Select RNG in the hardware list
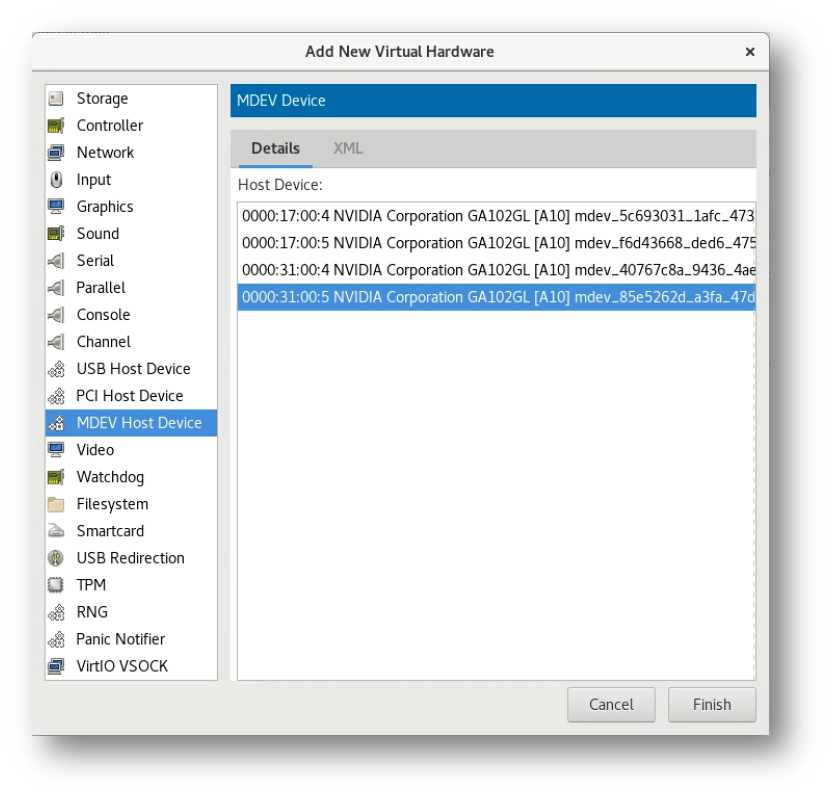The image size is (832, 798). point(131,612)
